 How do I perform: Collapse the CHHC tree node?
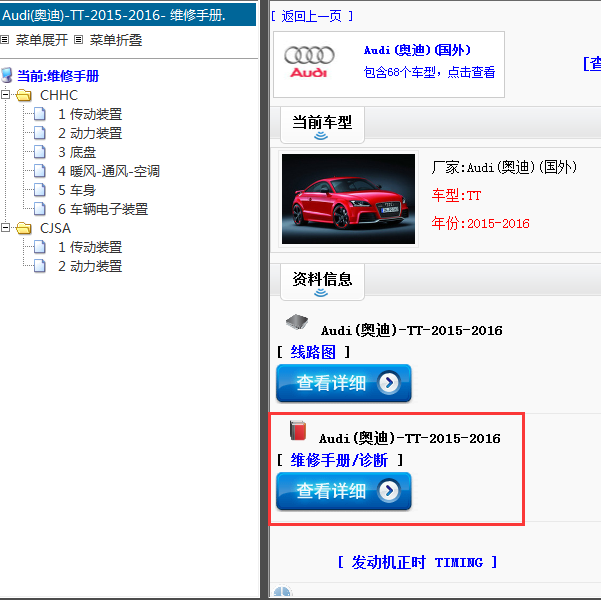click(5, 94)
